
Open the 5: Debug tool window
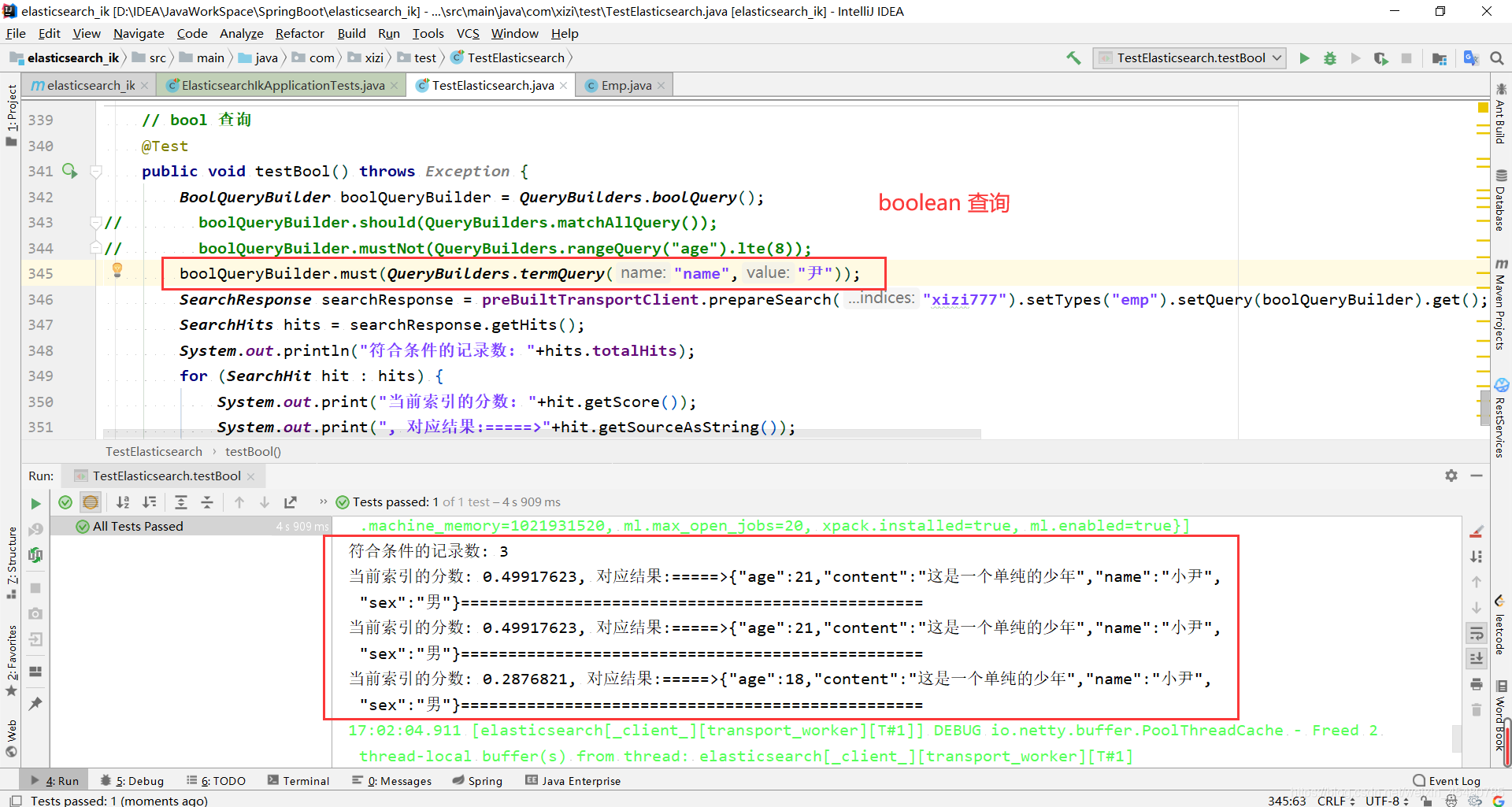click(132, 780)
